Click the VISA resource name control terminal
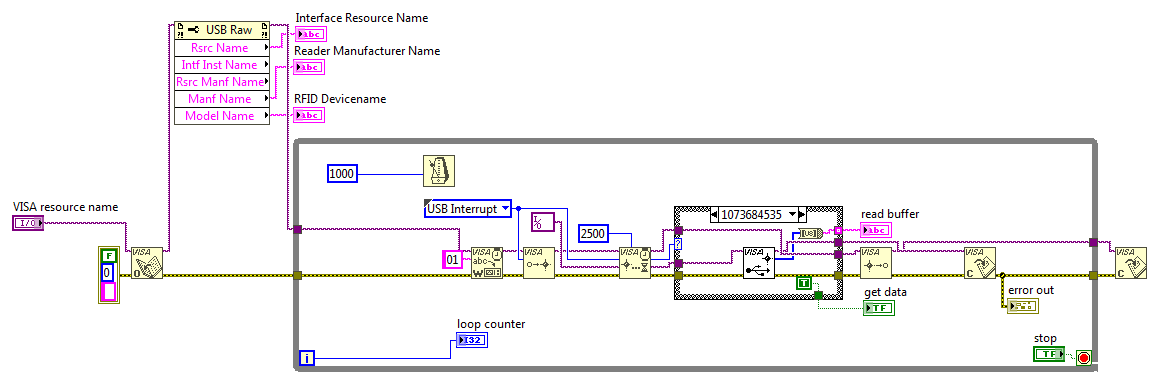1155x378 pixels. click(x=28, y=223)
